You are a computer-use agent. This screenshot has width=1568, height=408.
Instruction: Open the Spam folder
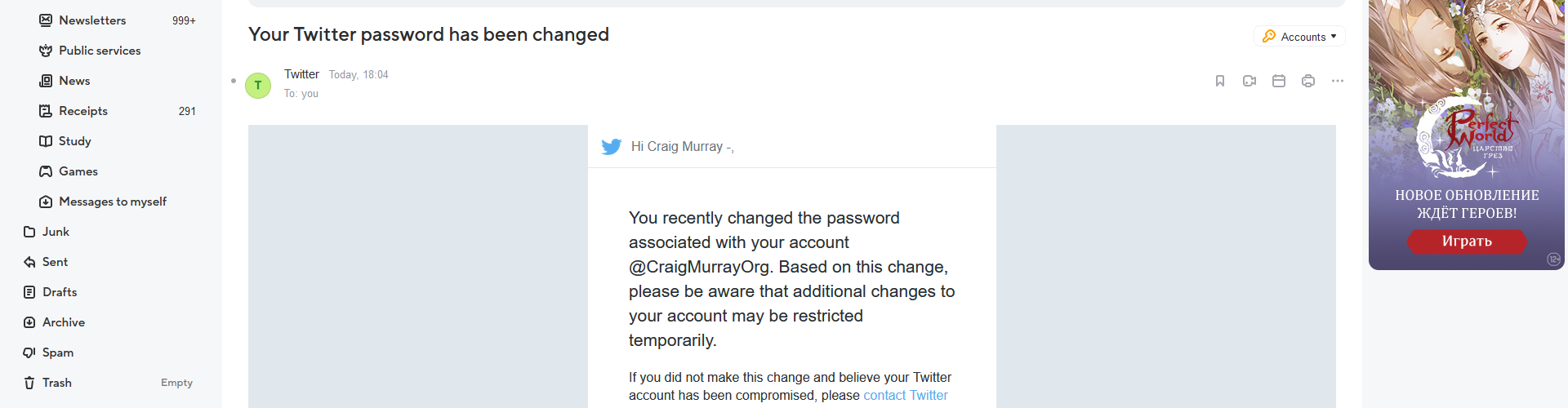point(58,353)
